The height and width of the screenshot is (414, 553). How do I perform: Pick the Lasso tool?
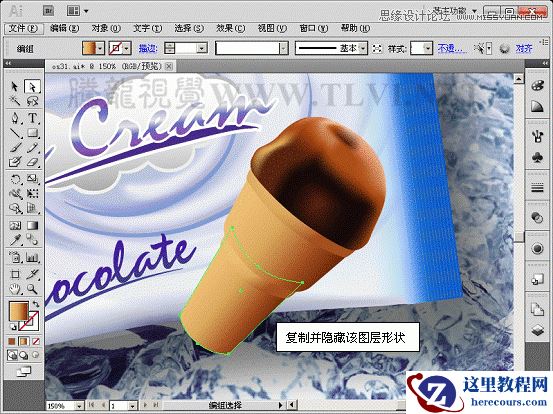(32, 101)
